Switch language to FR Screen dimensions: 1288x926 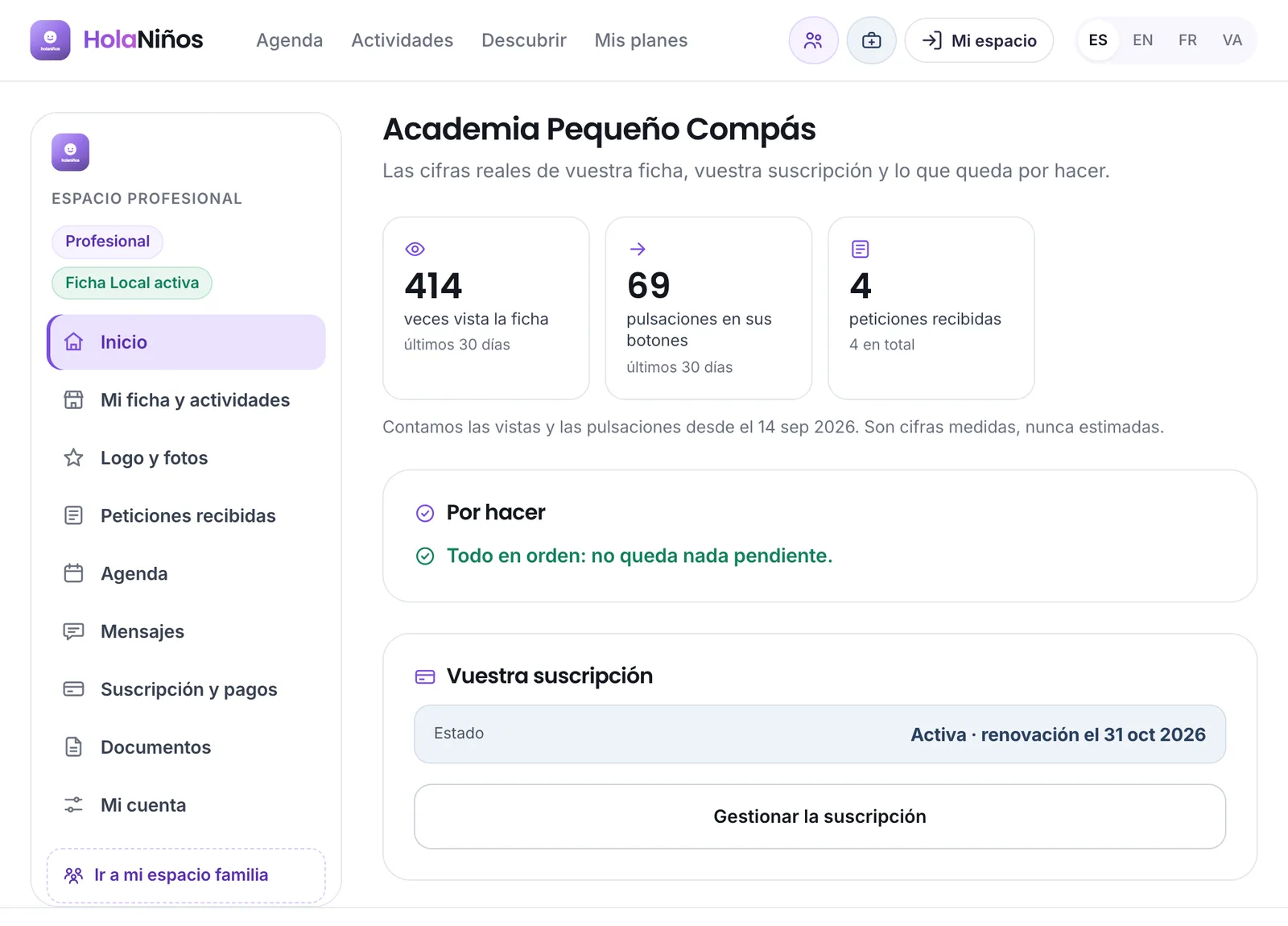tap(1187, 40)
